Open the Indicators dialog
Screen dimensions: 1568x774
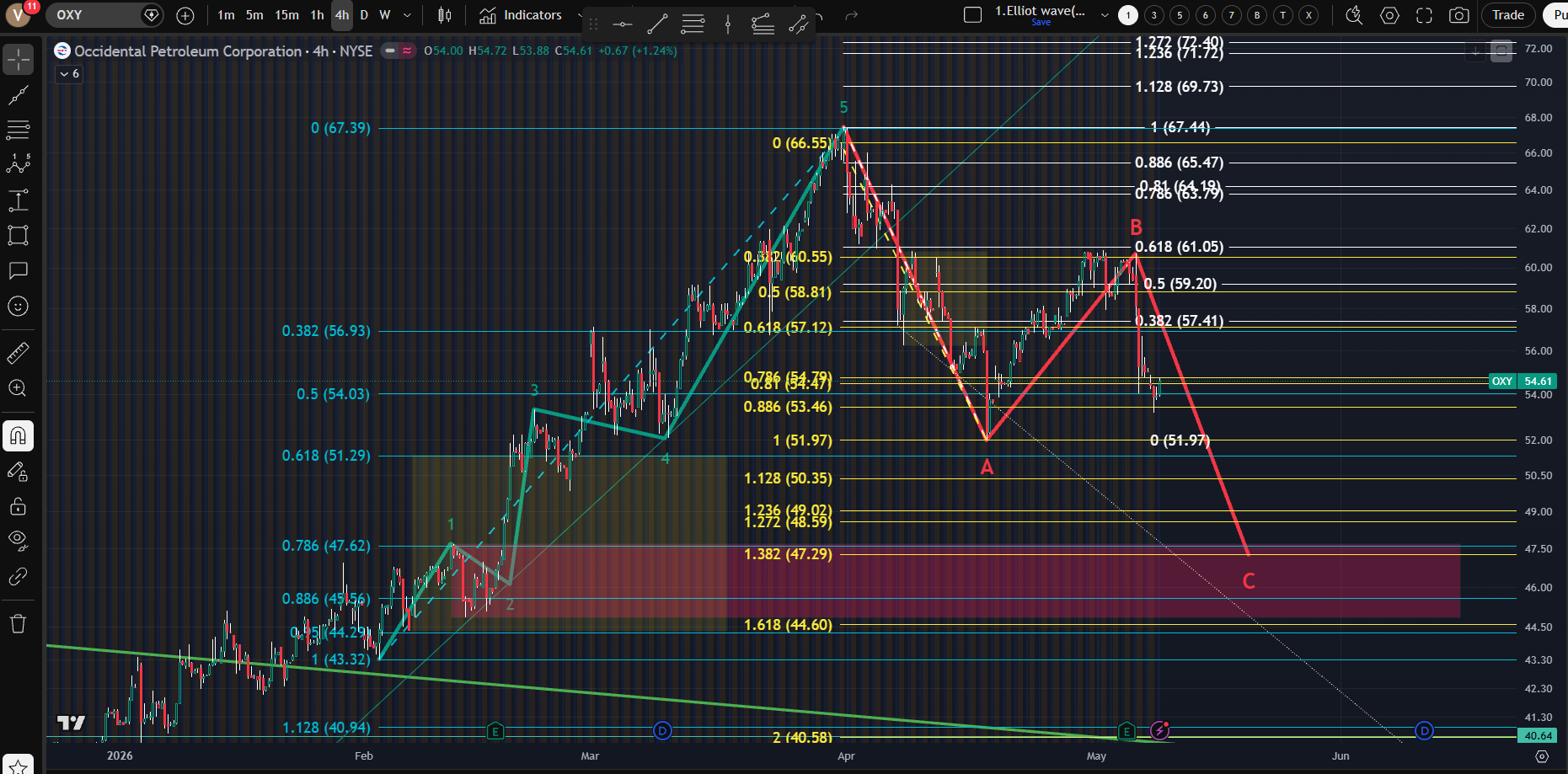pos(521,15)
